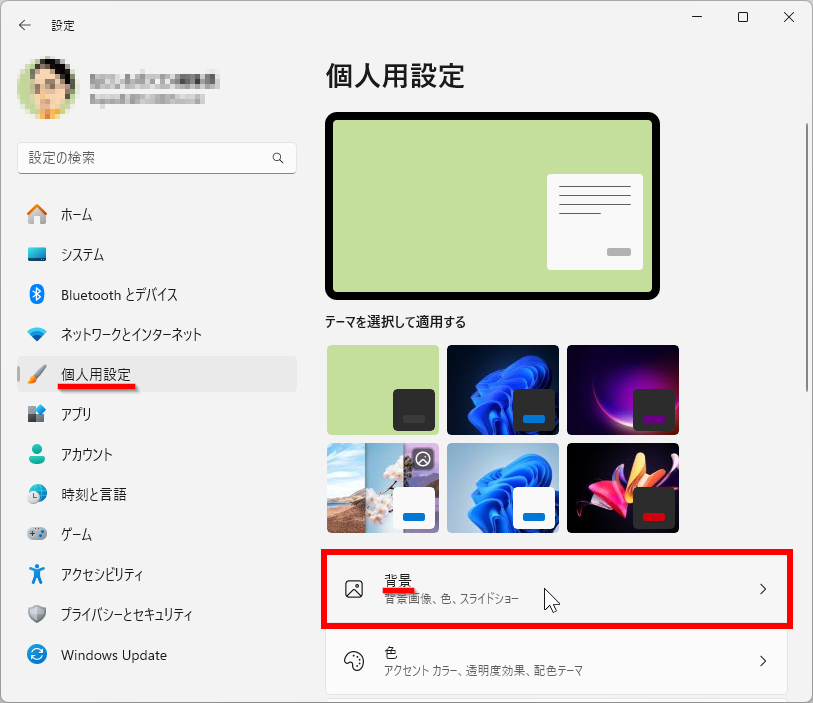Click the vertical scrollbar

tap(807, 258)
